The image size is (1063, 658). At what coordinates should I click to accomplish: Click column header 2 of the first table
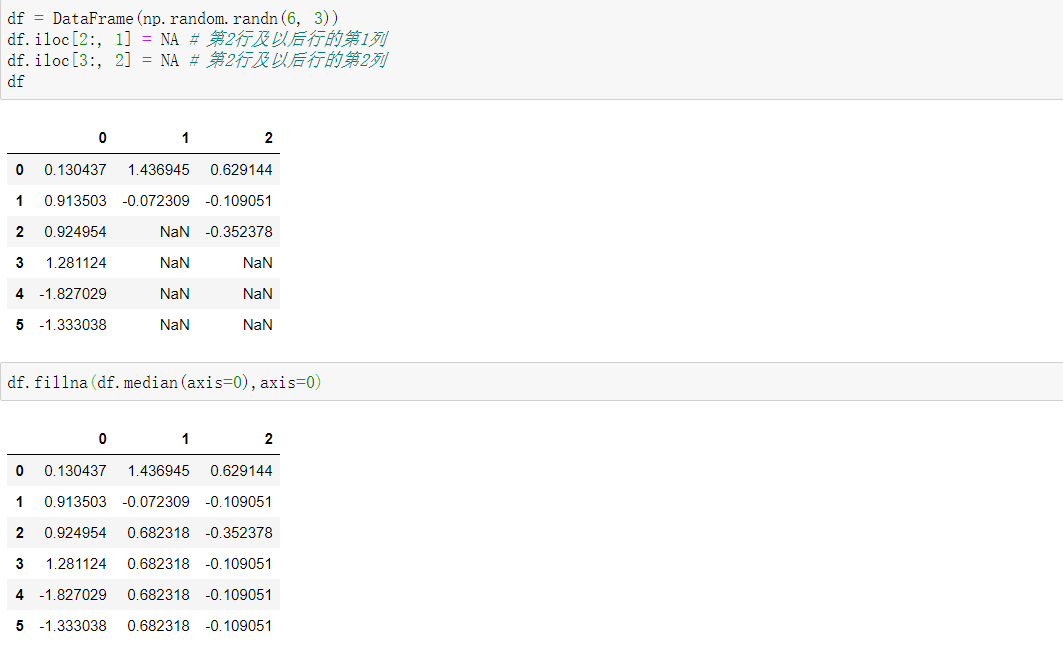point(268,138)
